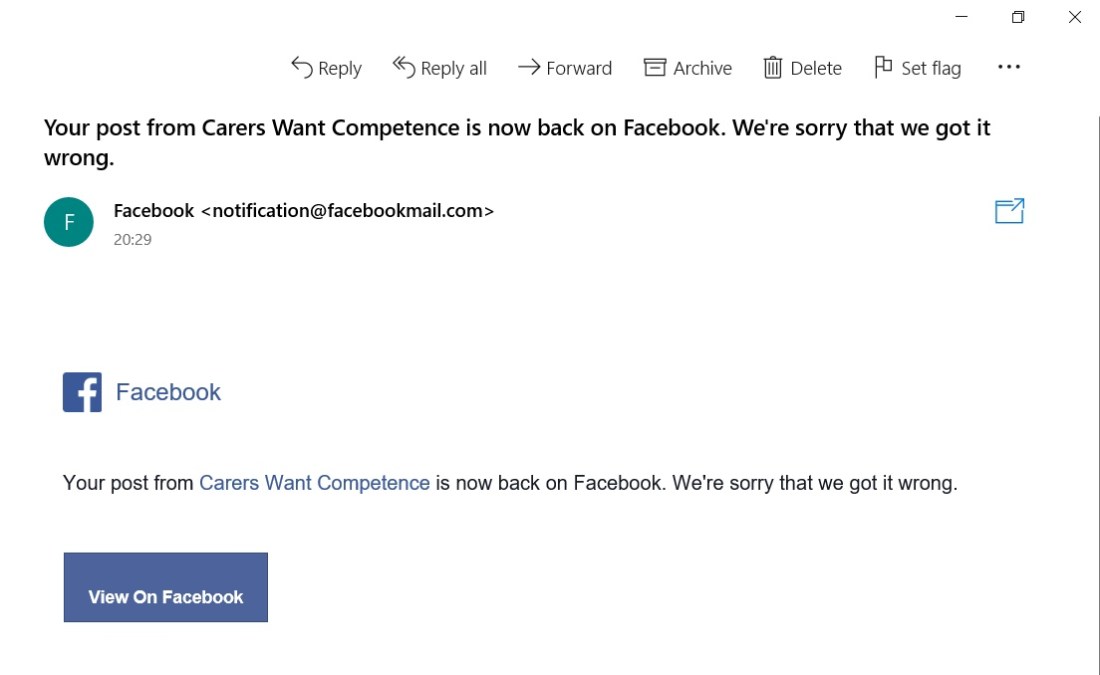
Task: Forward this Facebook email
Action: click(565, 68)
